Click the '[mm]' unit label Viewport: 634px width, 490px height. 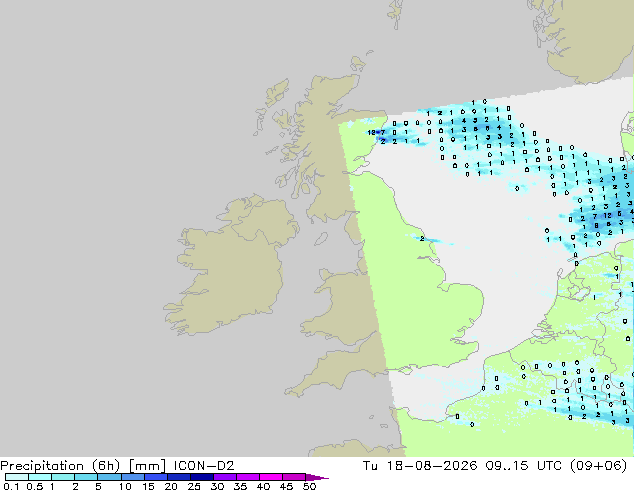[147, 466]
